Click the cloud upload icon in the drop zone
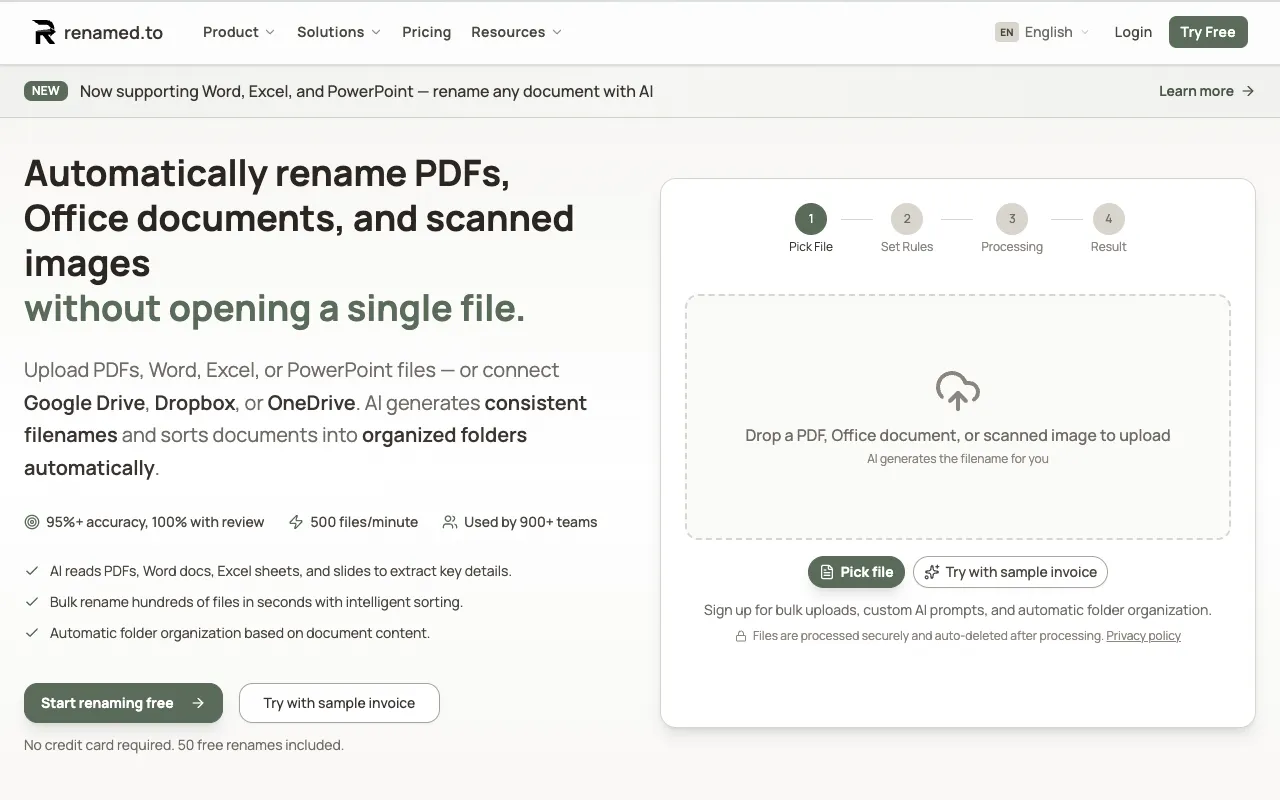 (x=957, y=391)
